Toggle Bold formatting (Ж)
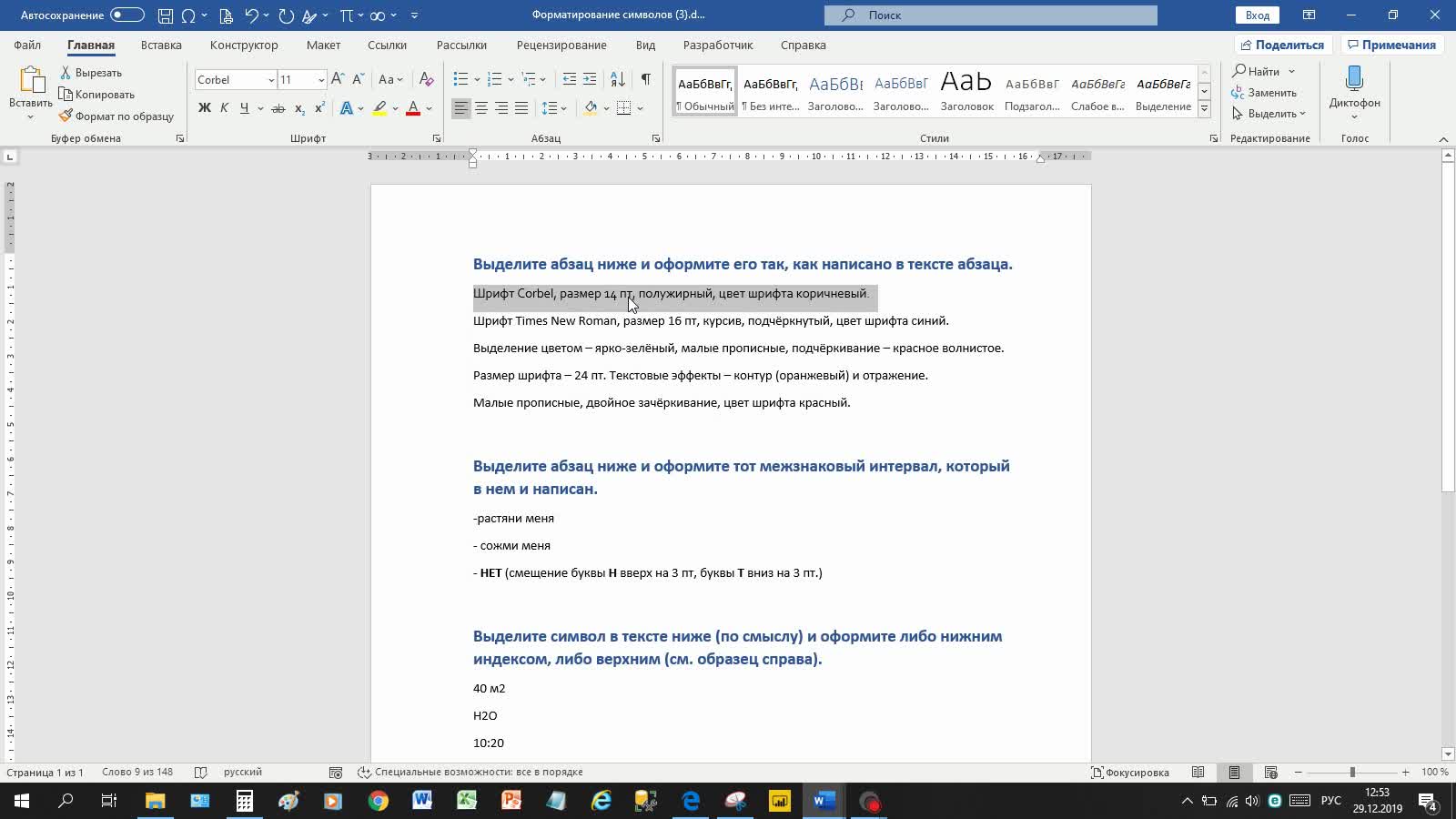The image size is (1456, 819). pyautogui.click(x=204, y=108)
